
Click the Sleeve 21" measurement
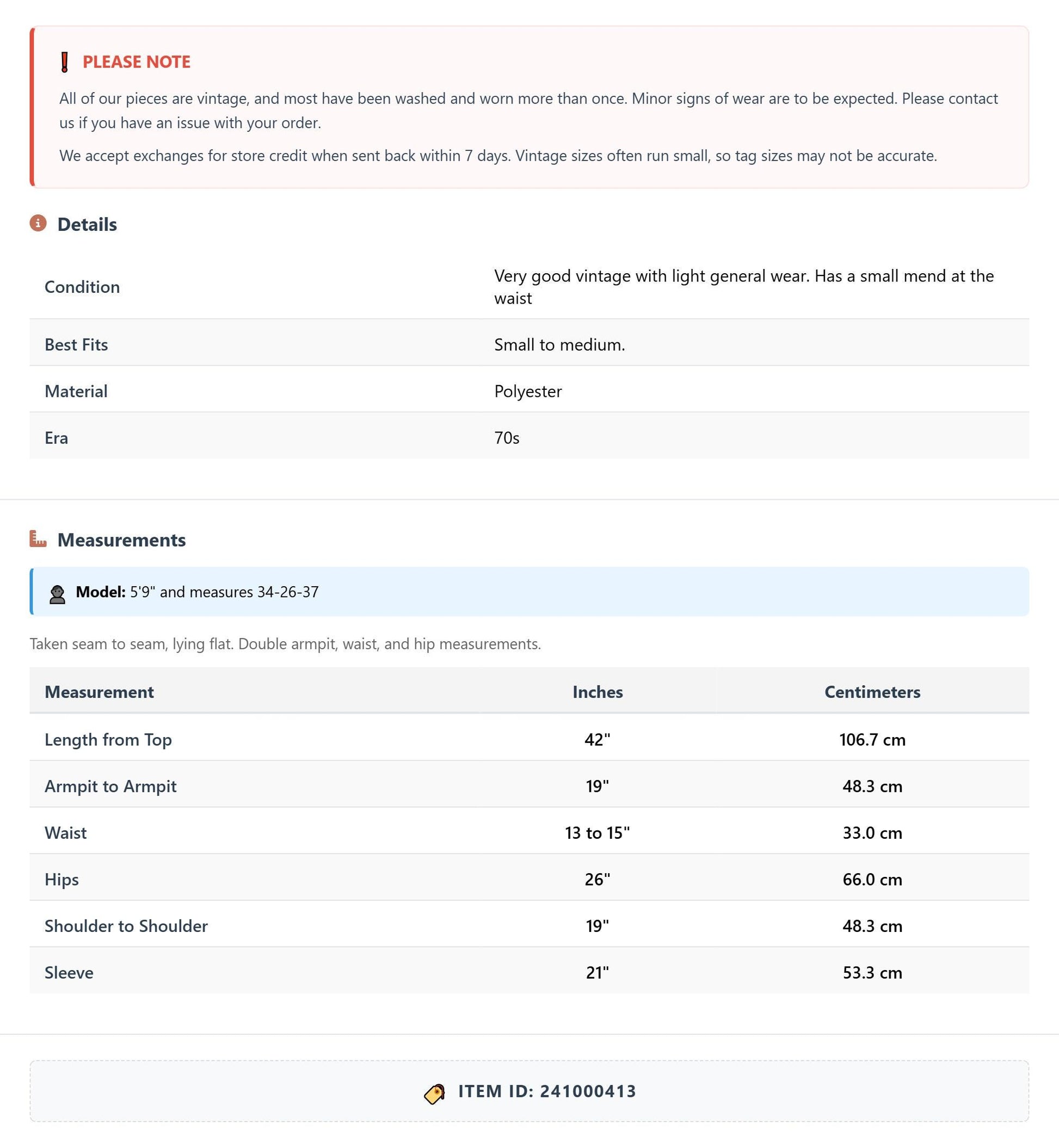click(597, 973)
